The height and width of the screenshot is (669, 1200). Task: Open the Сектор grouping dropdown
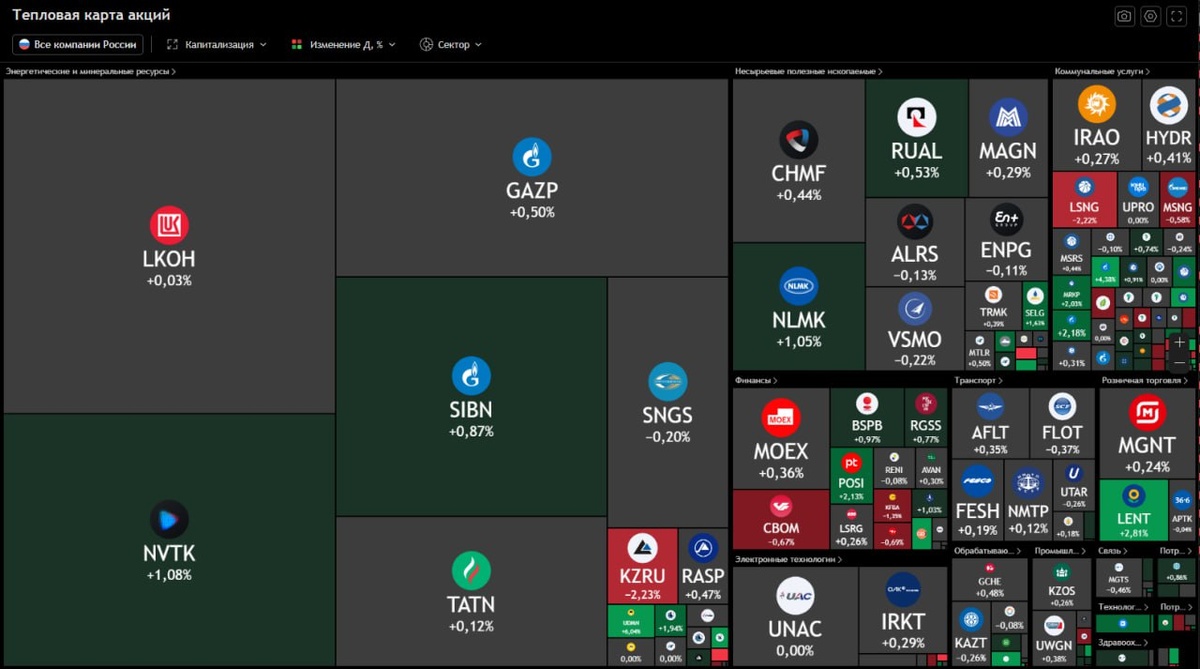coord(450,44)
